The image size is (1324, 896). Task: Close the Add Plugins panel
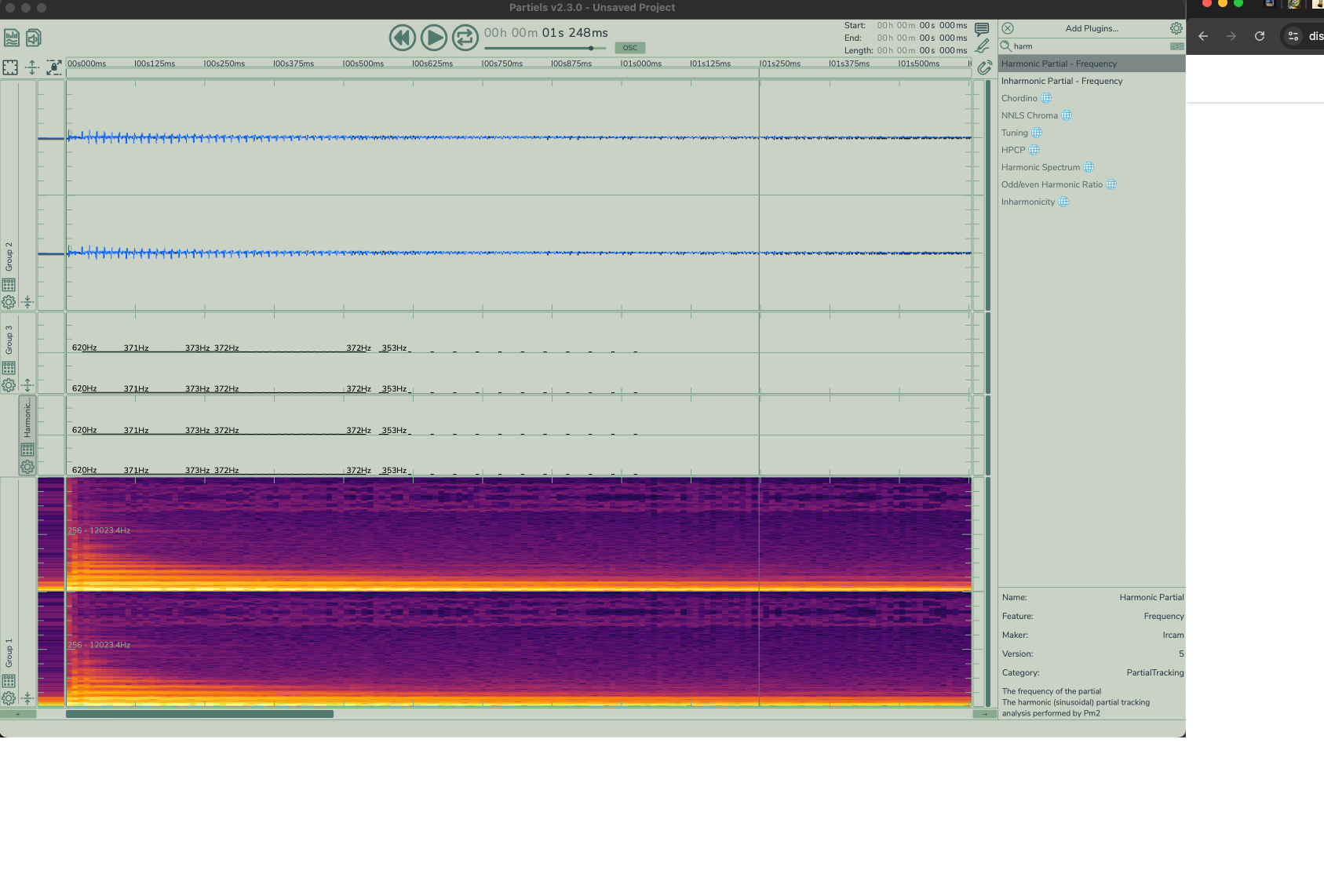pyautogui.click(x=1008, y=28)
